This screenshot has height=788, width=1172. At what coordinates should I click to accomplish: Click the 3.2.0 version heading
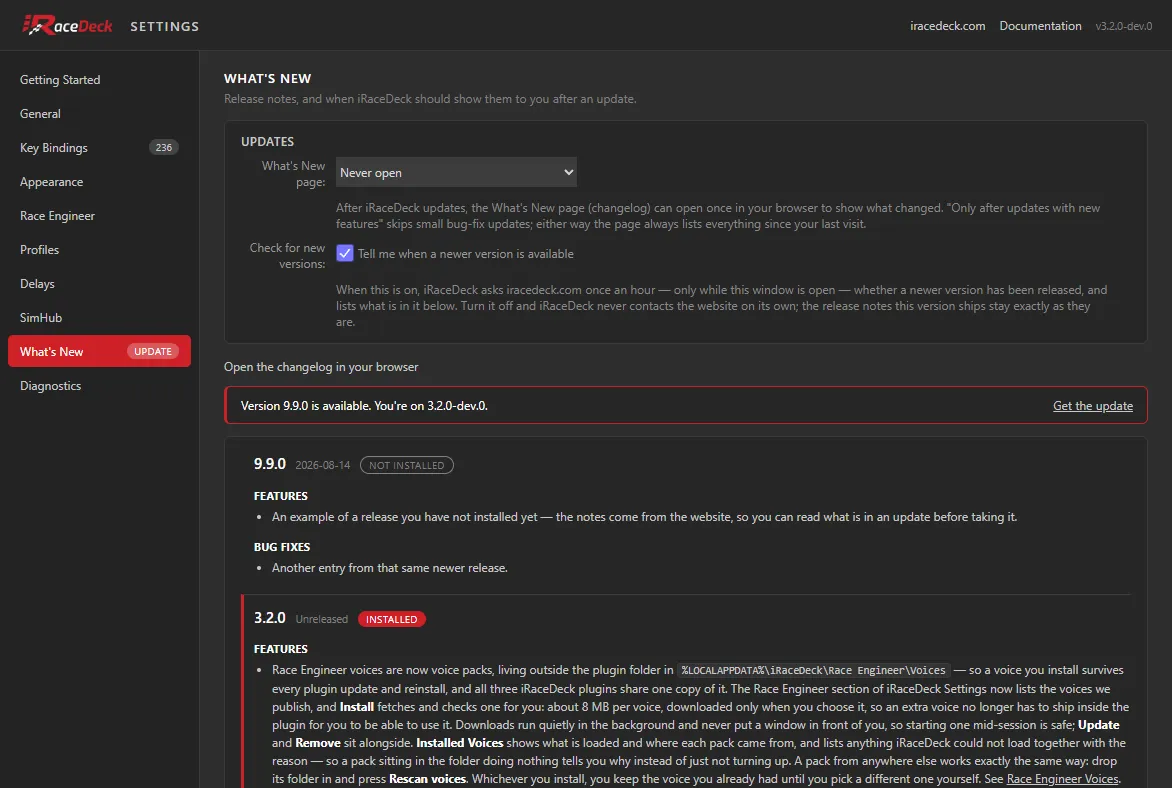[270, 618]
